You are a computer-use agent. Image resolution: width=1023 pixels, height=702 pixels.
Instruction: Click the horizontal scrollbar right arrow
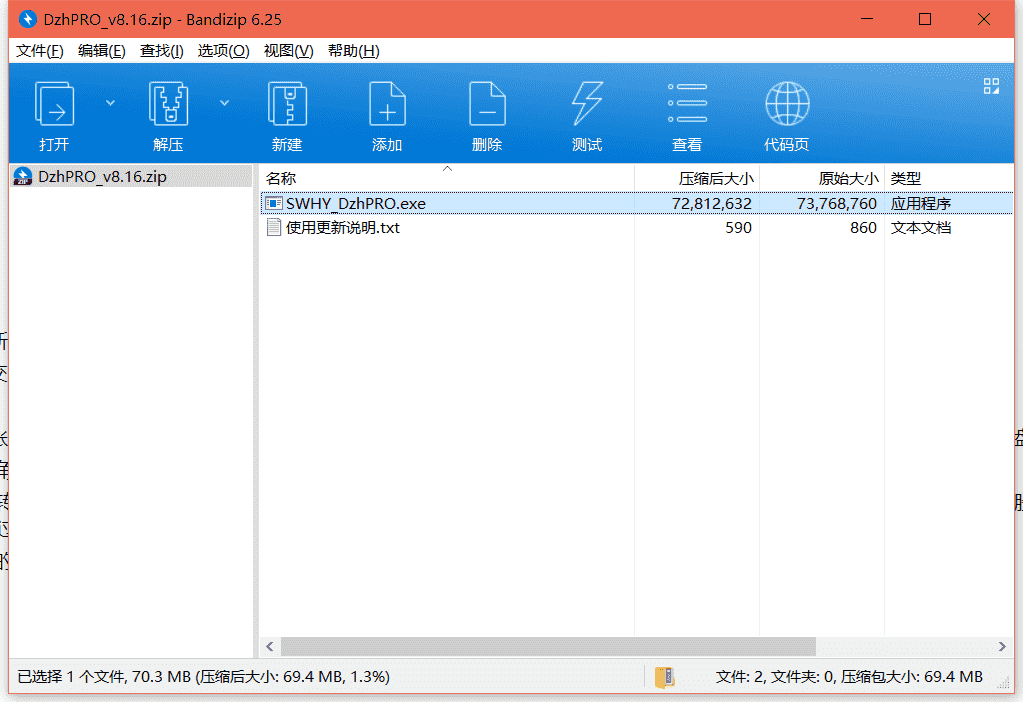point(1002,647)
